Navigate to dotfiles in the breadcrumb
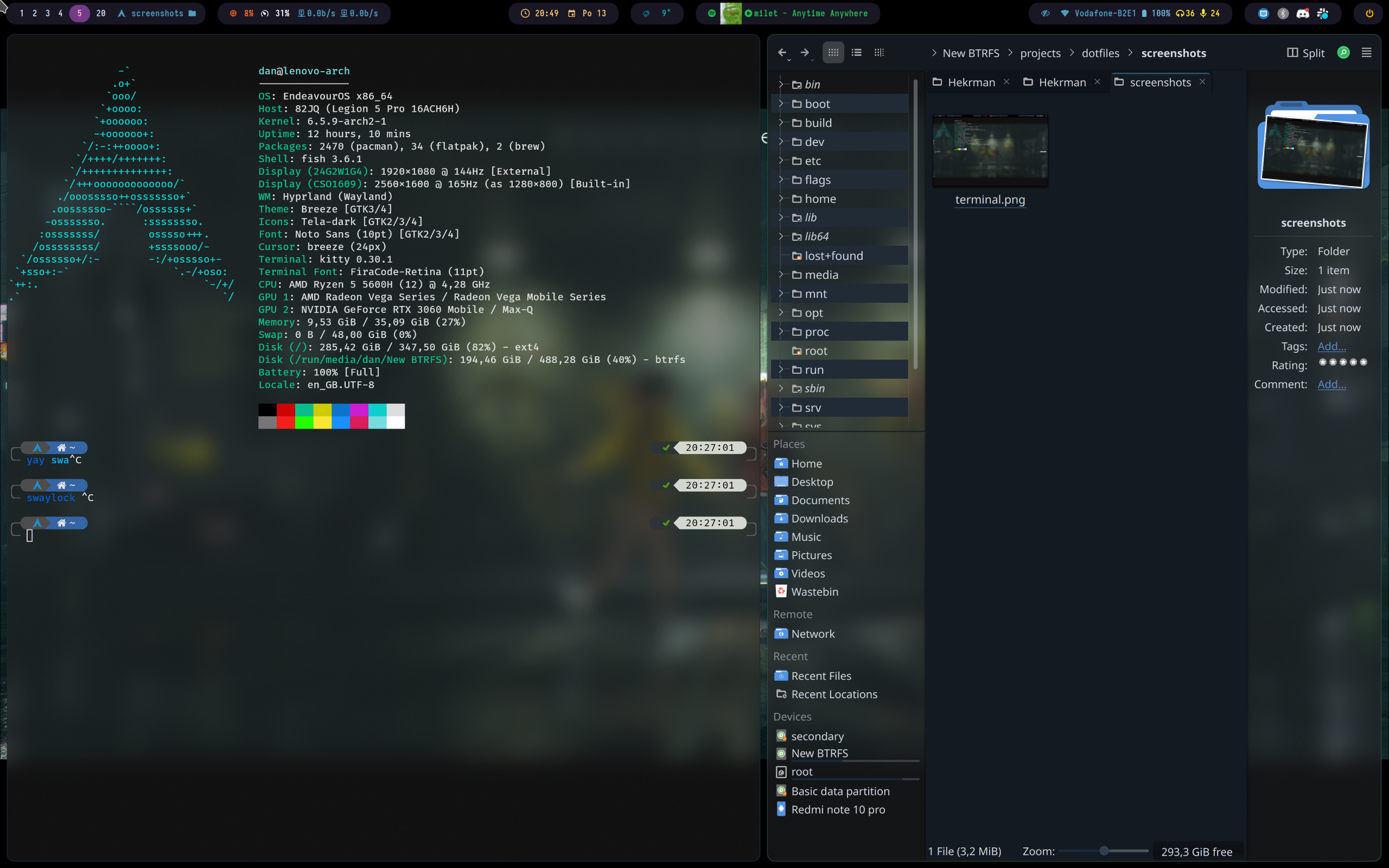Viewport: 1389px width, 868px height. 1100,53
